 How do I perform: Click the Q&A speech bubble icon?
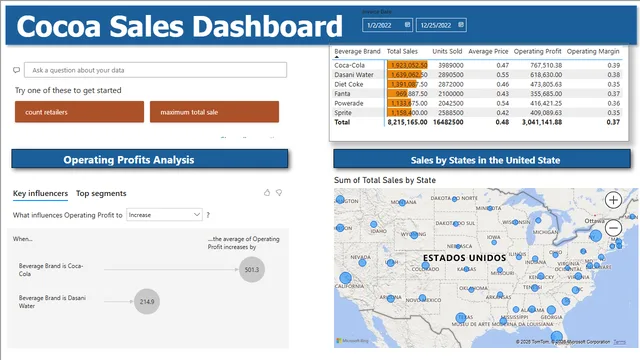click(16, 70)
